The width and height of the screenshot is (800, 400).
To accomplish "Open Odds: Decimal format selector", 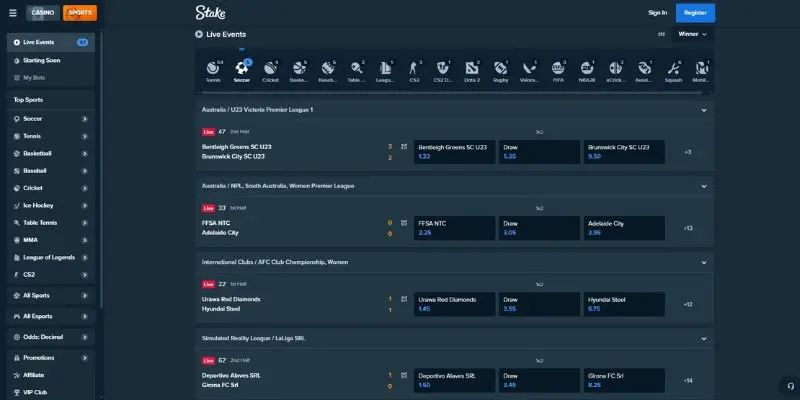I will 51,337.
